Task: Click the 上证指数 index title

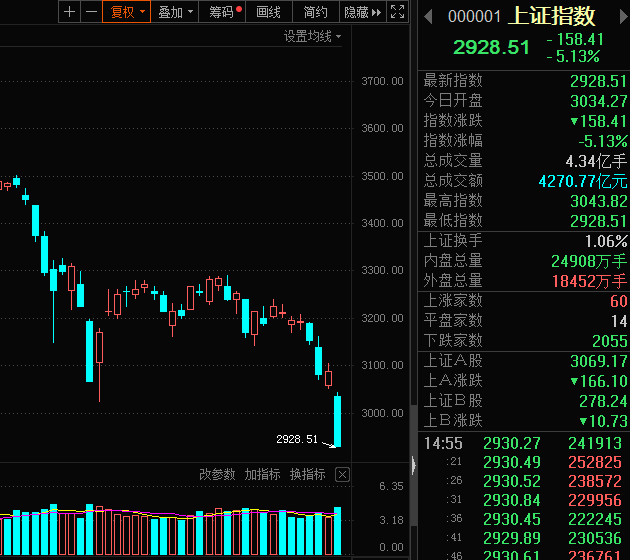Action: click(552, 16)
